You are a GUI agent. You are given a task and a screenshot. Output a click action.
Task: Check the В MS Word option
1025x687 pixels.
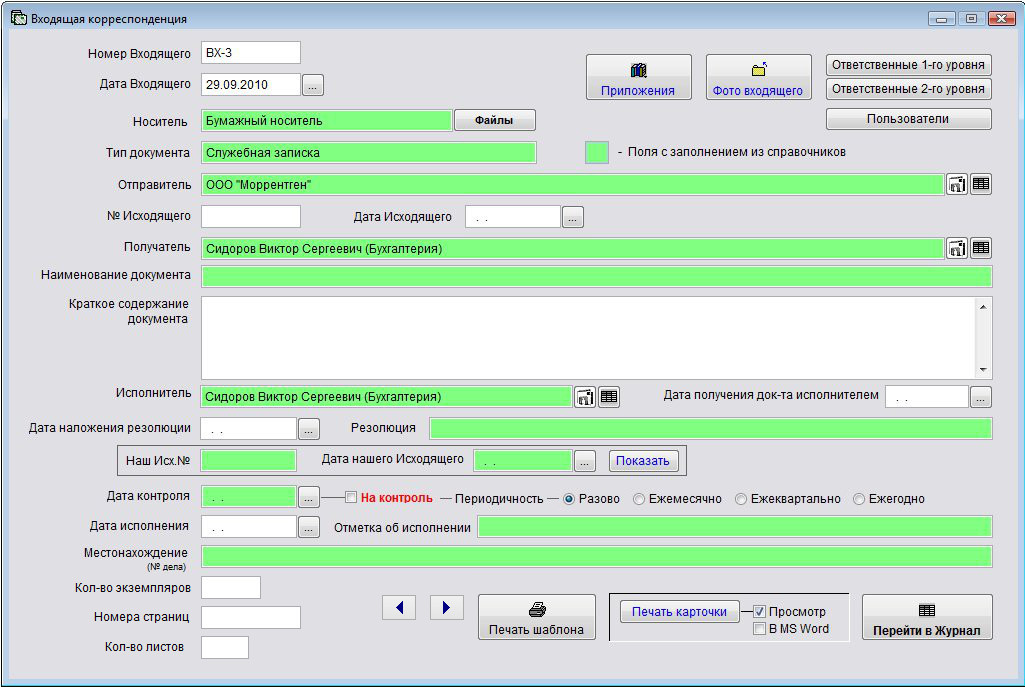pos(760,629)
